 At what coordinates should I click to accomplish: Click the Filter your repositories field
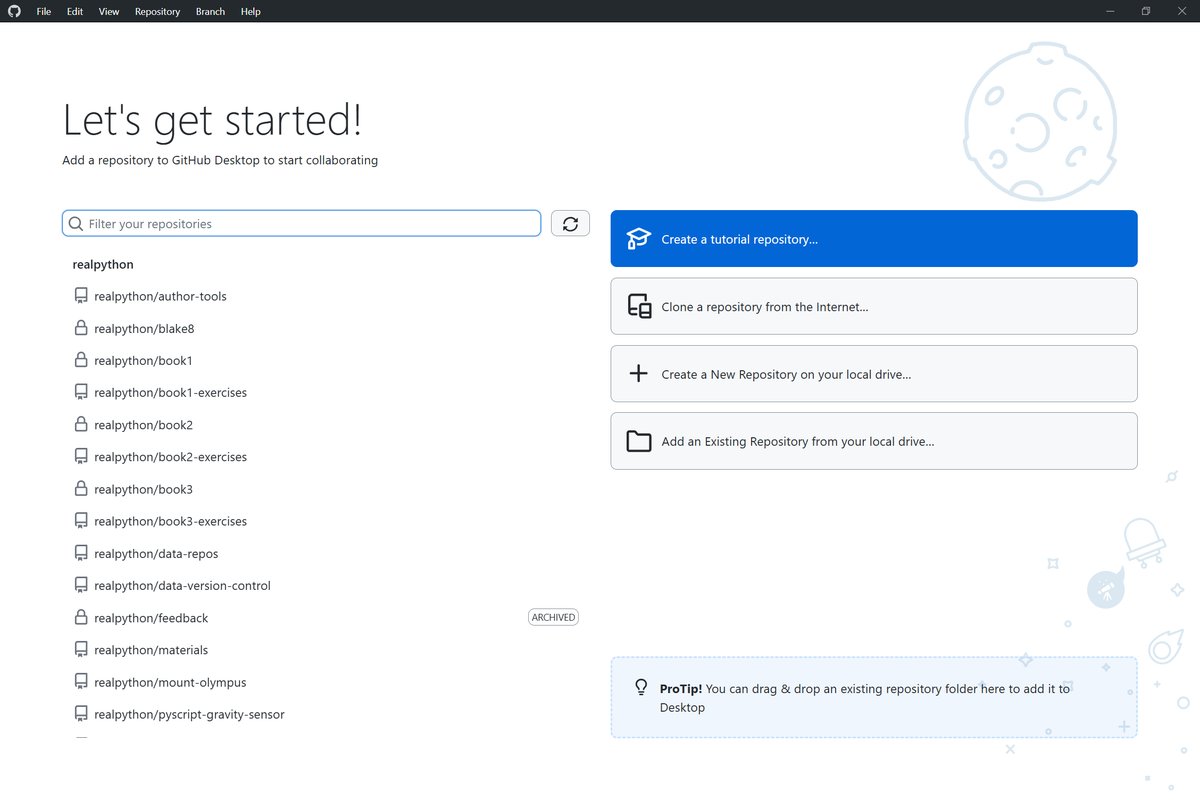(x=301, y=223)
